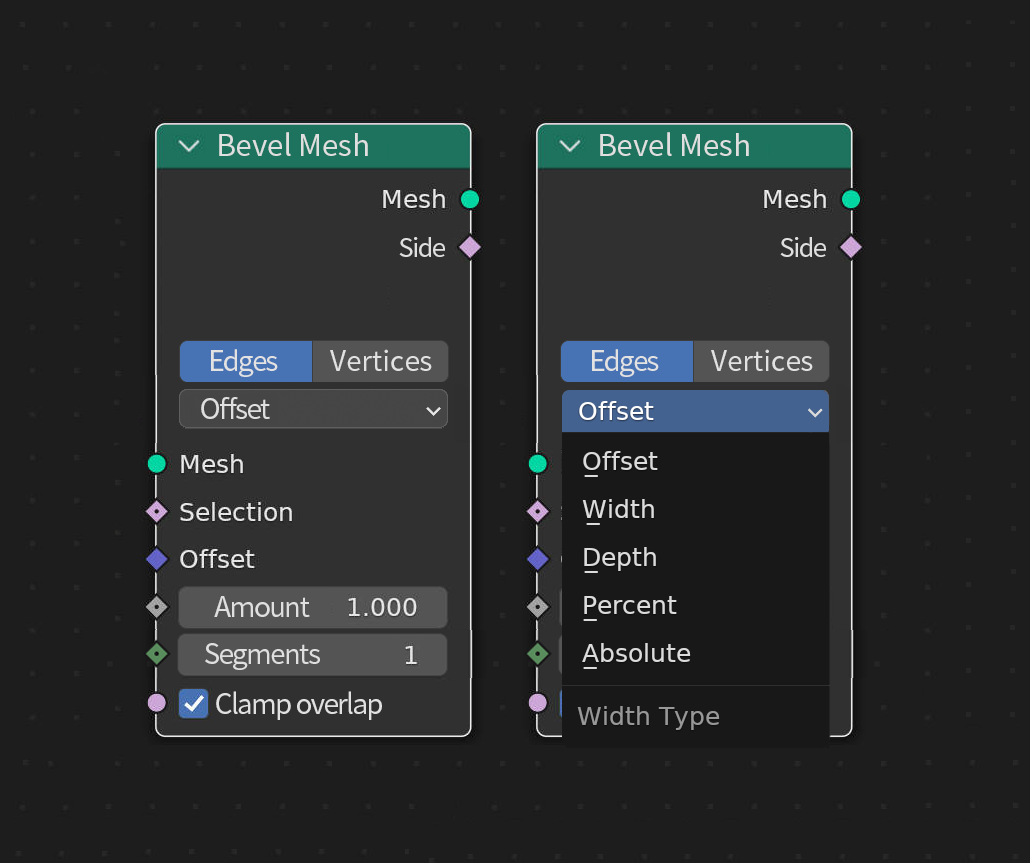This screenshot has height=863, width=1030.
Task: Switch the right node to Vertices mode
Action: pos(761,361)
